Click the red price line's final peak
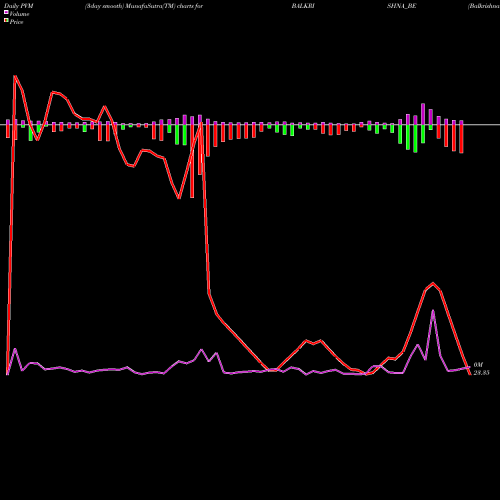 coord(433,283)
